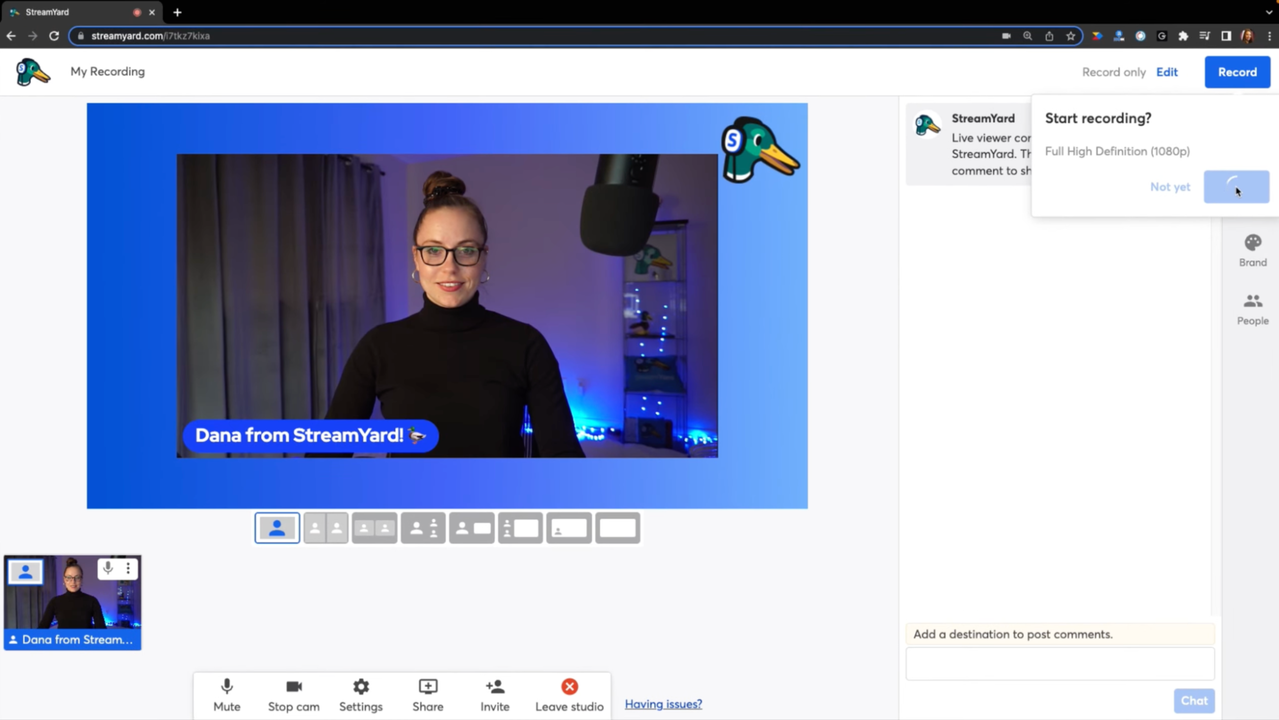Click the StreamYard duck logo in header
This screenshot has height=720, width=1279.
(x=33, y=72)
